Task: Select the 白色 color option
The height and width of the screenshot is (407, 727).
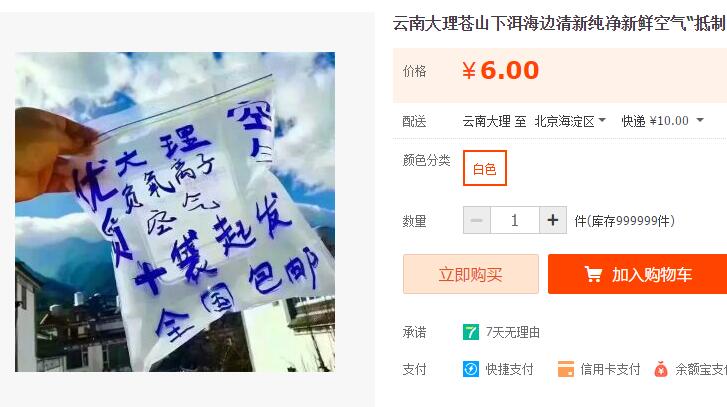Action: pyautogui.click(x=485, y=168)
